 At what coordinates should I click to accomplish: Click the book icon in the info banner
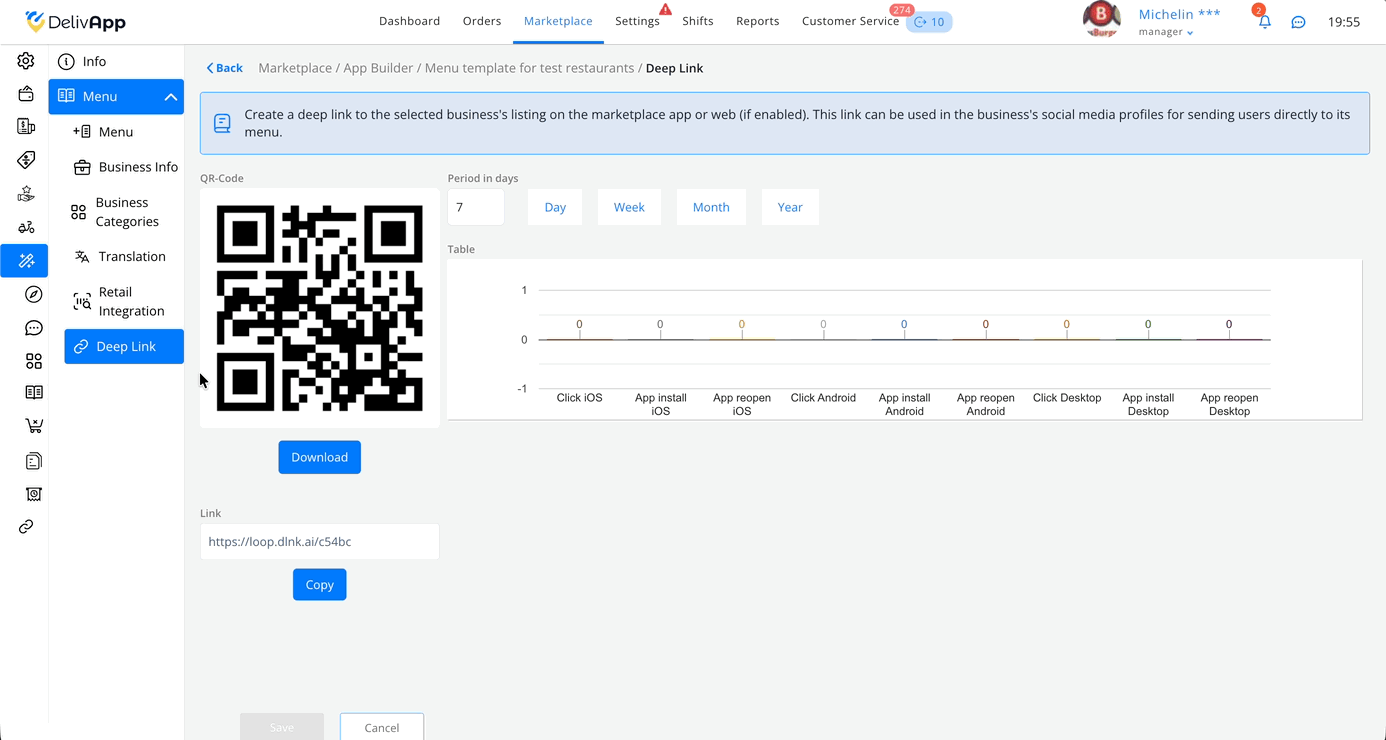point(222,123)
